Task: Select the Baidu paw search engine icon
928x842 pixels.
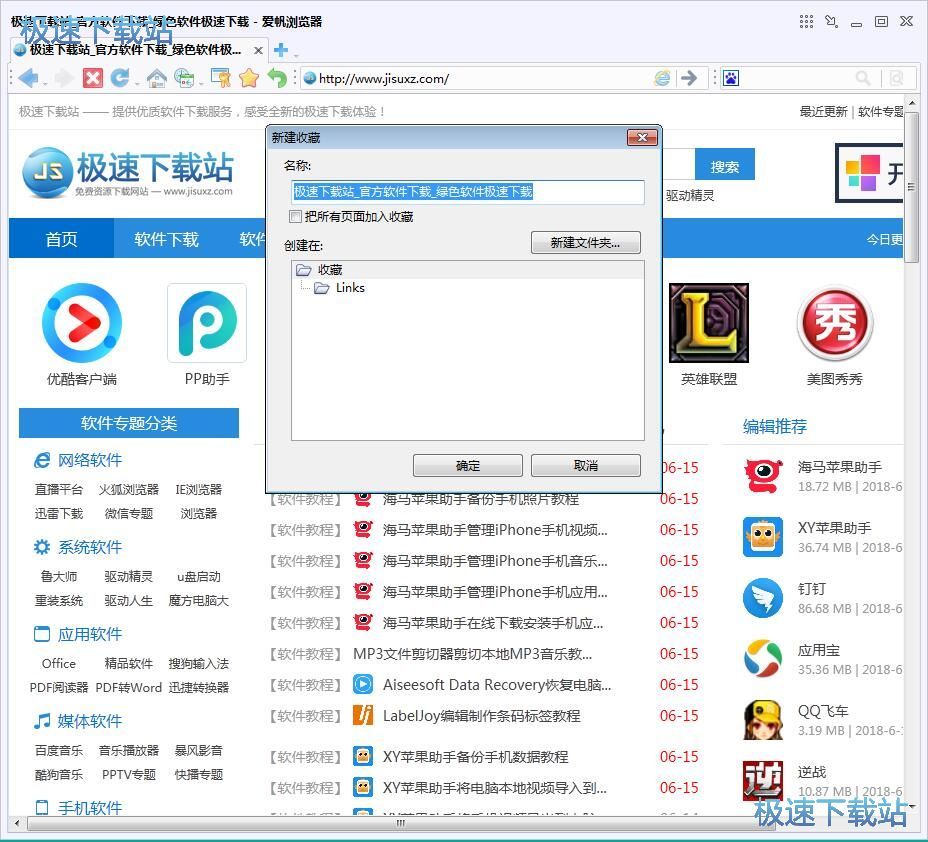Action: click(x=731, y=78)
